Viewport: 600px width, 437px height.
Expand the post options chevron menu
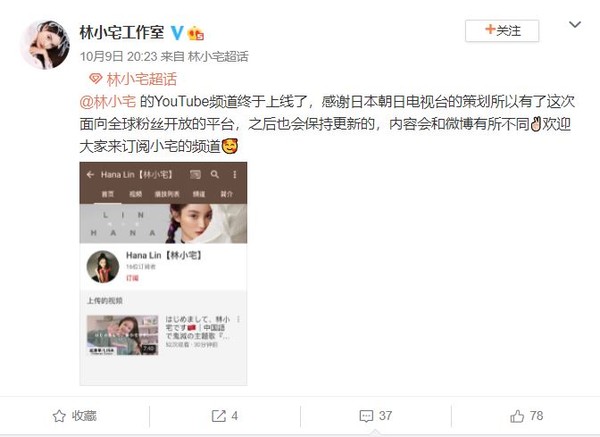(x=575, y=25)
